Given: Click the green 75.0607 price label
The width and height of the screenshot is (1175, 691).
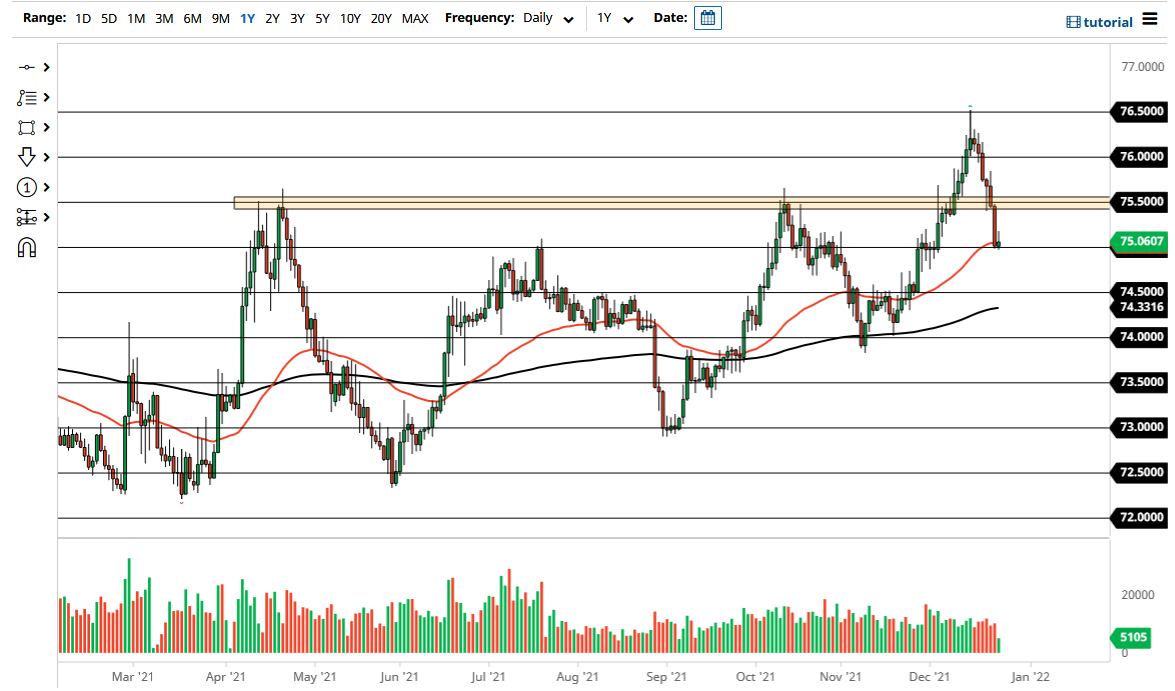Looking at the screenshot, I should (1140, 242).
